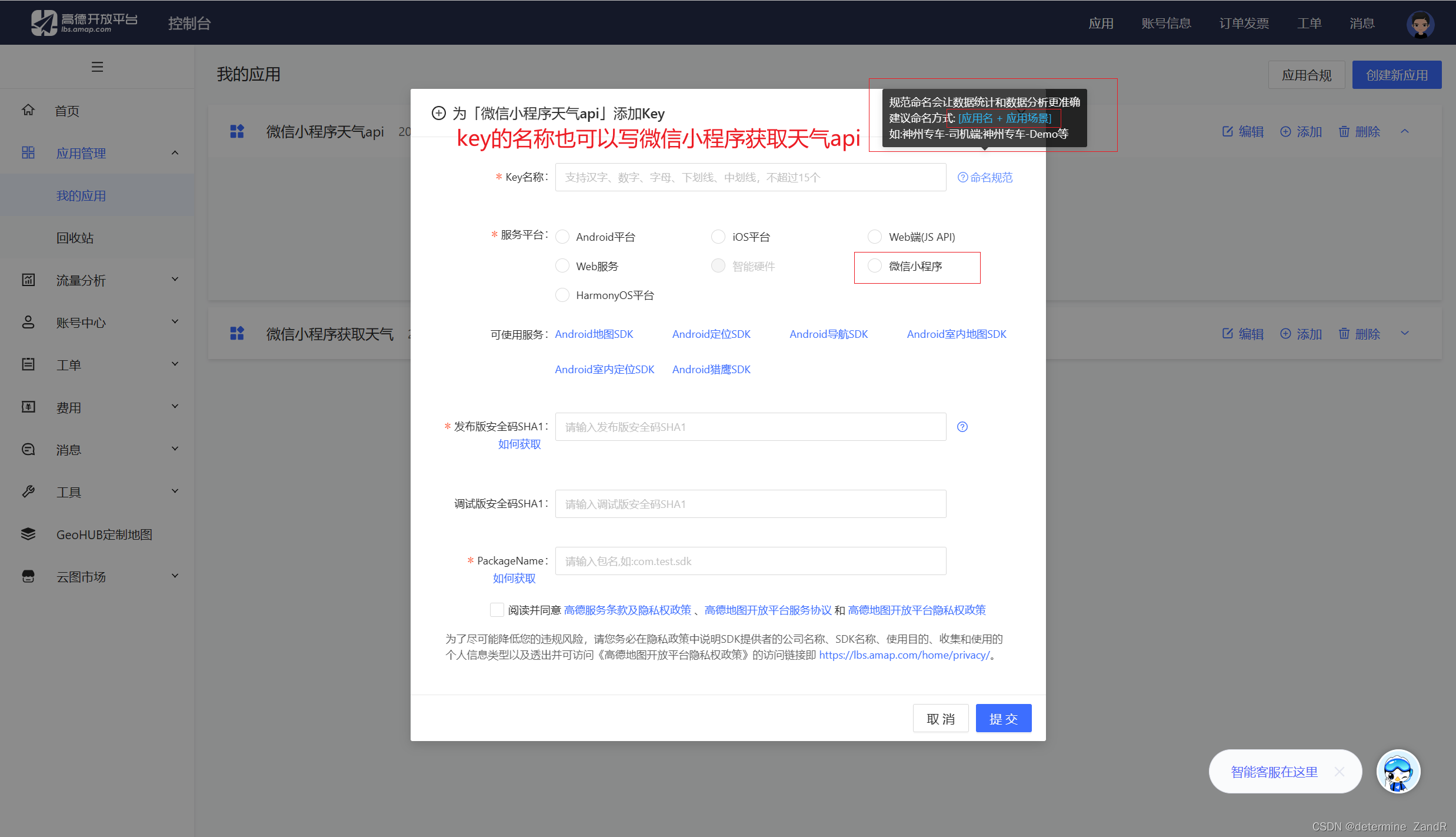Collapse the 微信小程序天气api app card
Image resolution: width=1456 pixels, height=837 pixels.
pyautogui.click(x=1405, y=131)
